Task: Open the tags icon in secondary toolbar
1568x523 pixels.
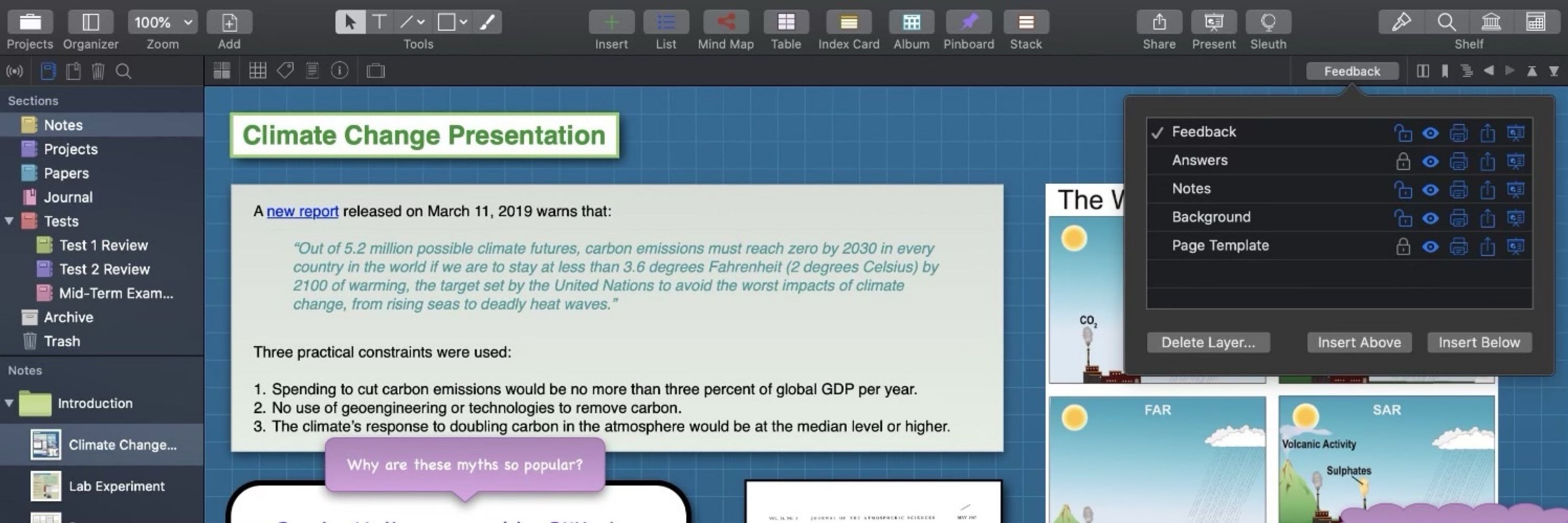Action: 285,71
